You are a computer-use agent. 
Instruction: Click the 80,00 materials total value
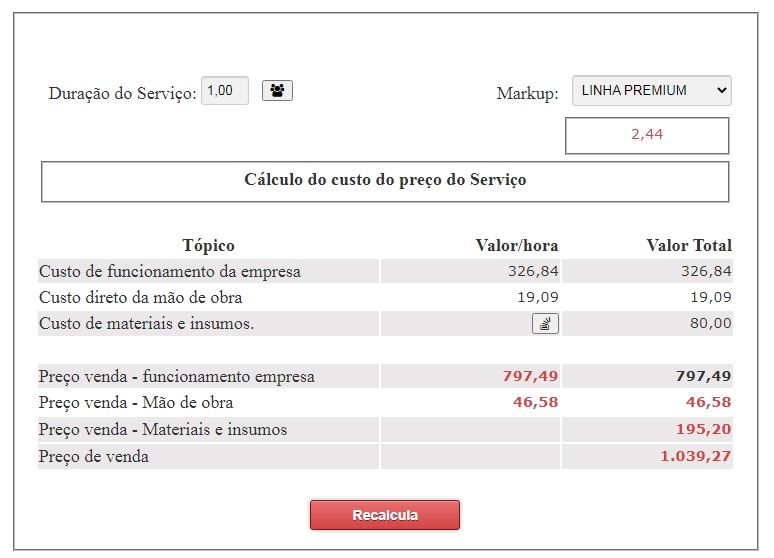(x=711, y=324)
